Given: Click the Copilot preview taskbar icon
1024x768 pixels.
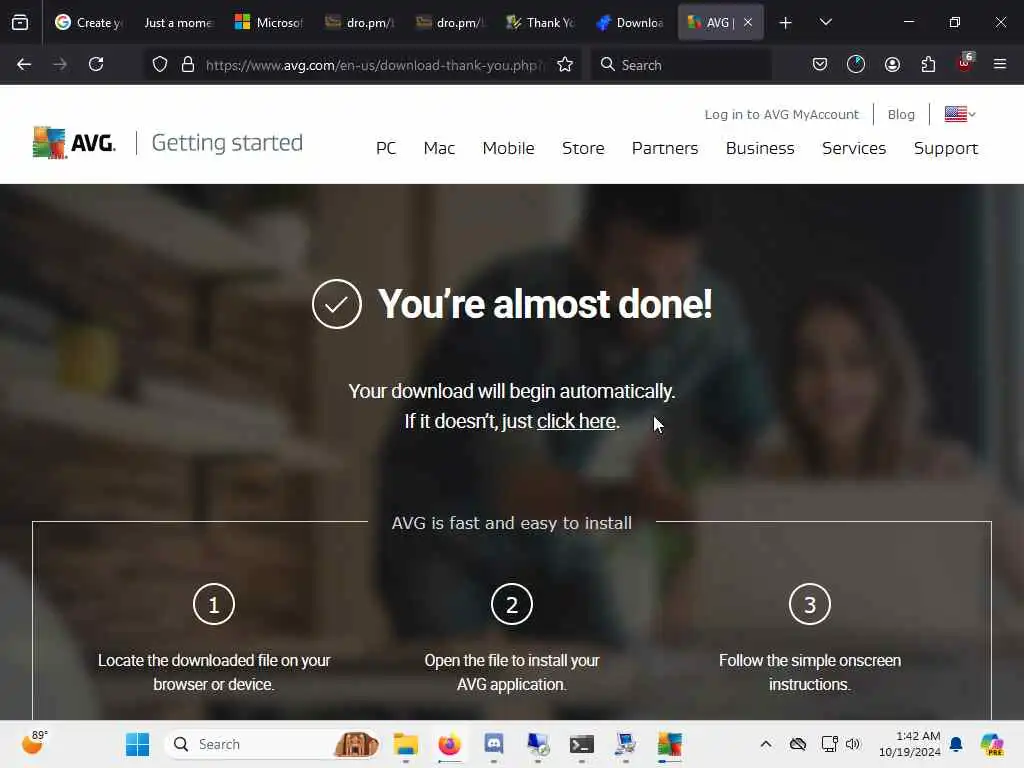Looking at the screenshot, I should click(992, 744).
